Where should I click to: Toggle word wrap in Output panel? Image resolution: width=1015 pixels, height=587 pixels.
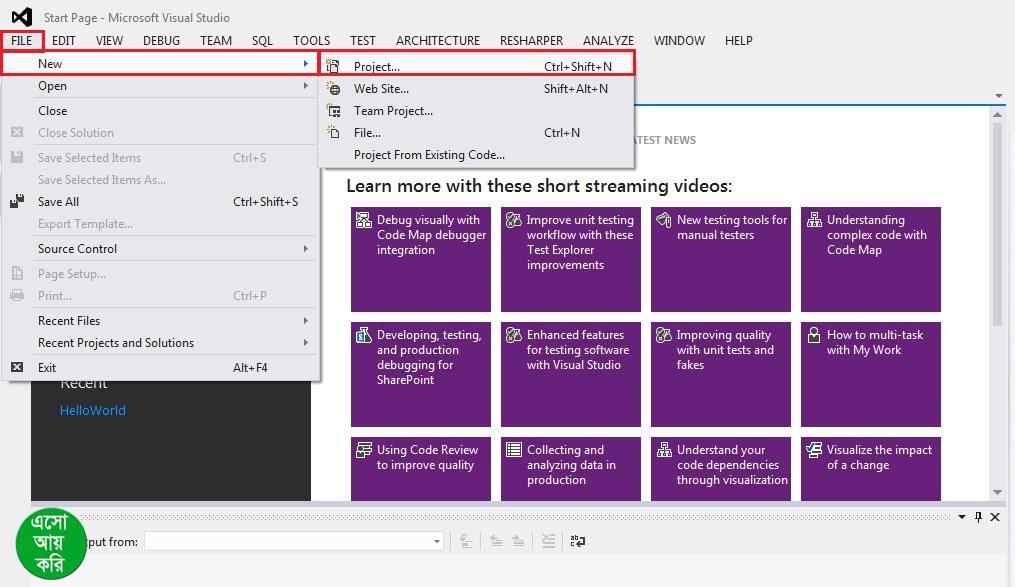click(578, 541)
